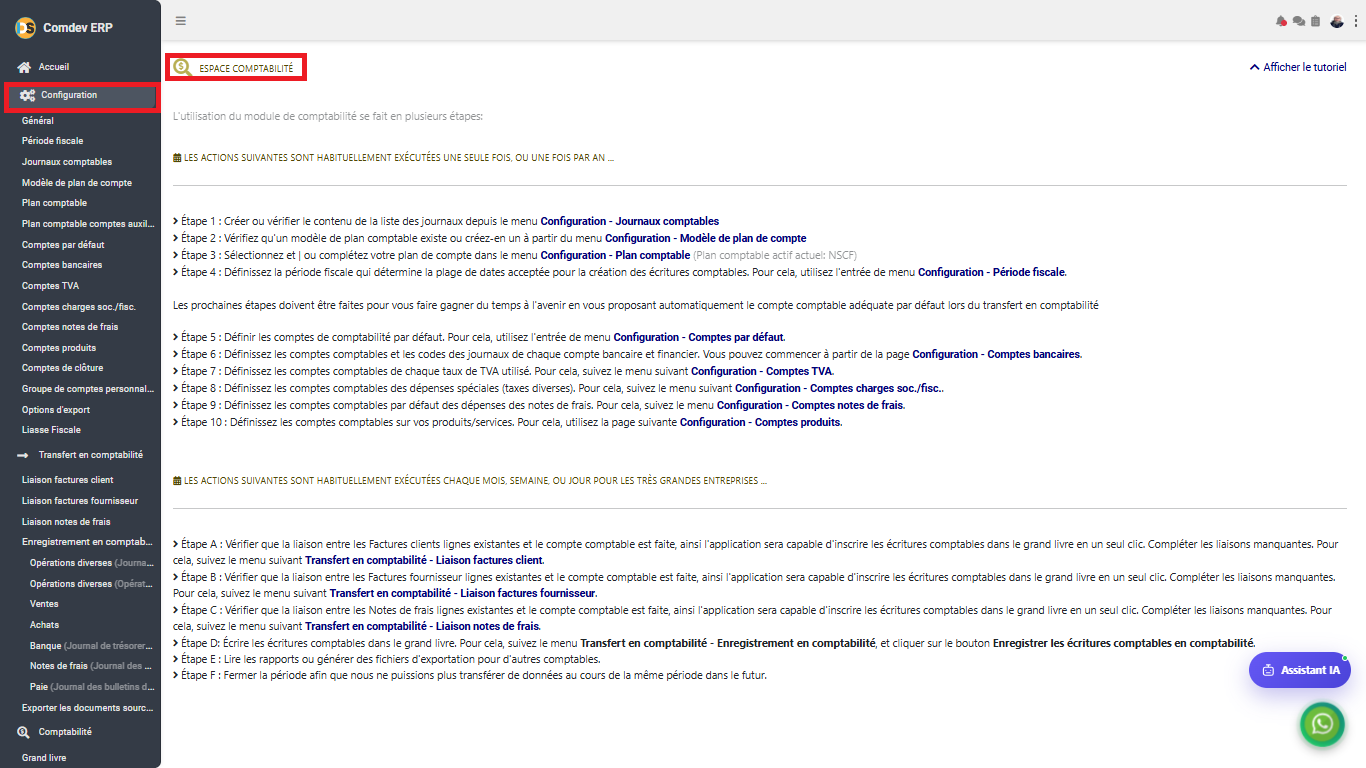
Task: Open the three-dot options menu
Action: point(1355,21)
